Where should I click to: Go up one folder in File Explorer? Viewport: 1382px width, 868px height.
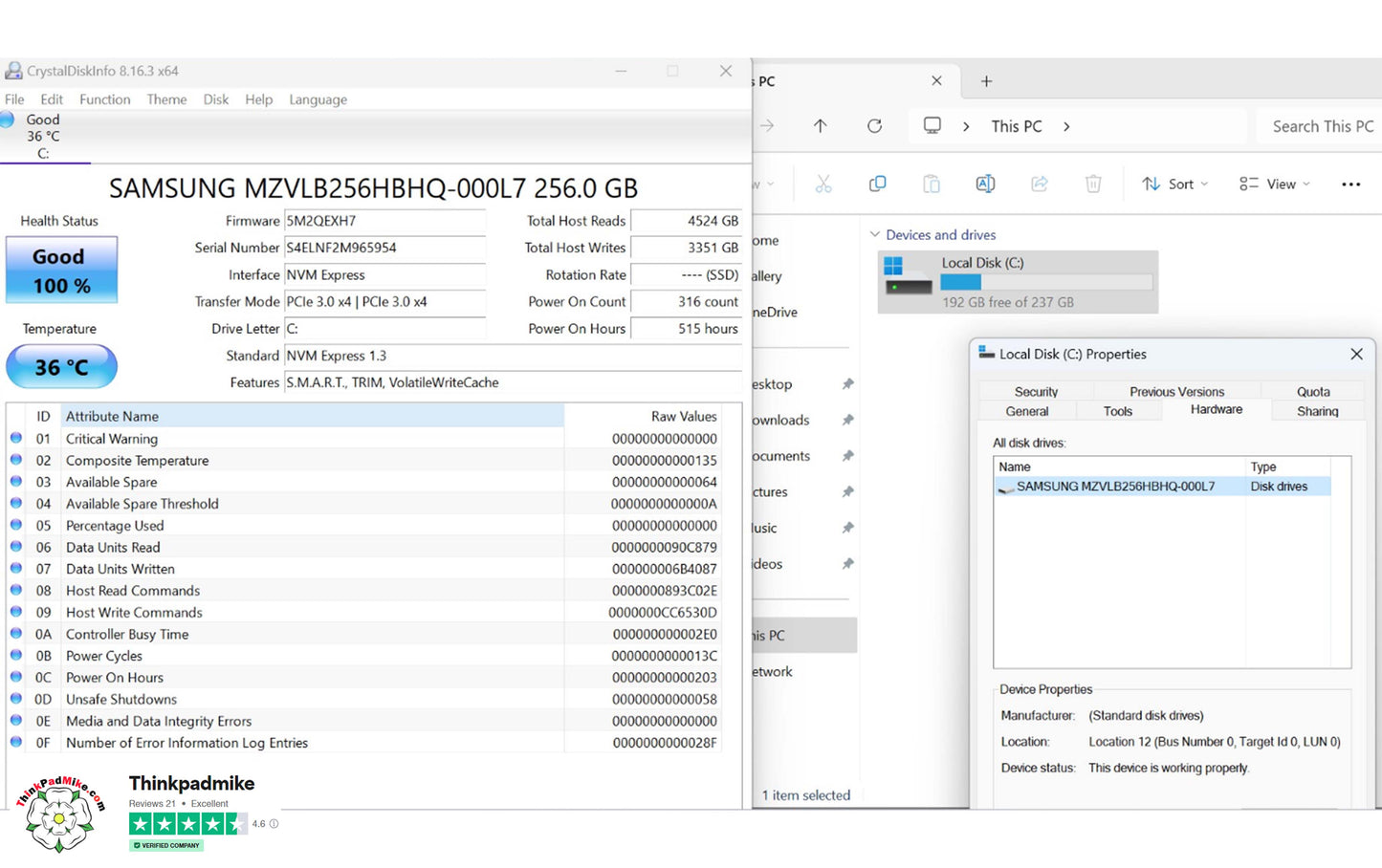click(x=820, y=125)
